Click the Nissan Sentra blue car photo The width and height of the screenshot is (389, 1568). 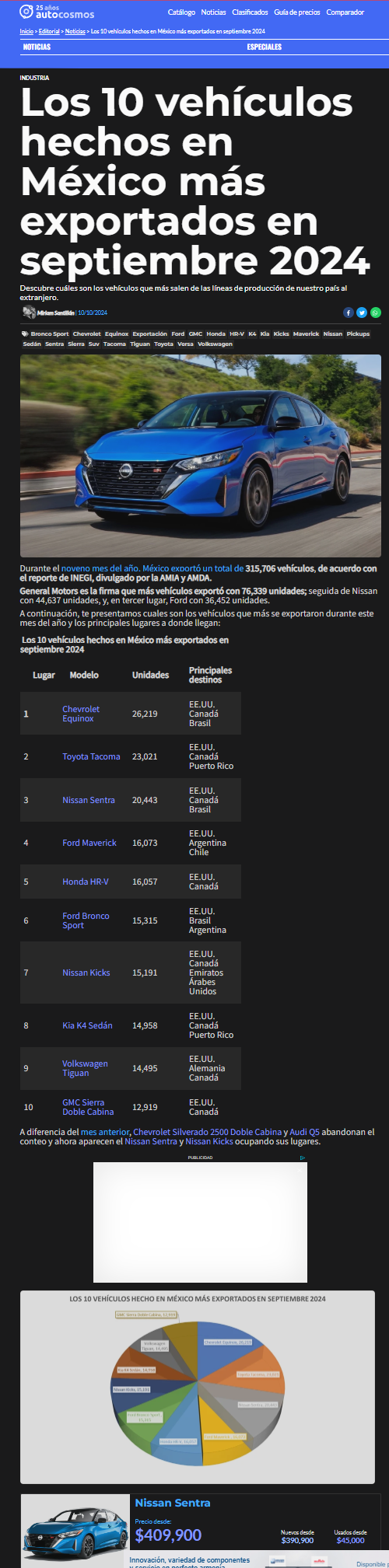click(x=201, y=456)
